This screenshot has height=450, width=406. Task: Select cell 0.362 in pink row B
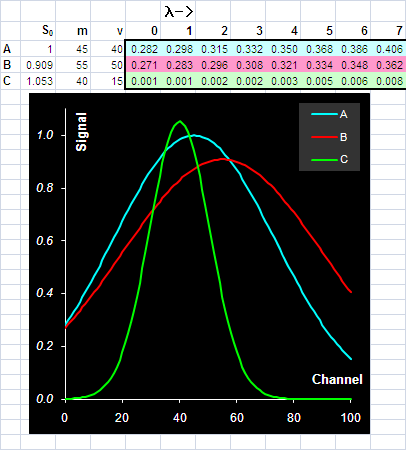point(388,65)
